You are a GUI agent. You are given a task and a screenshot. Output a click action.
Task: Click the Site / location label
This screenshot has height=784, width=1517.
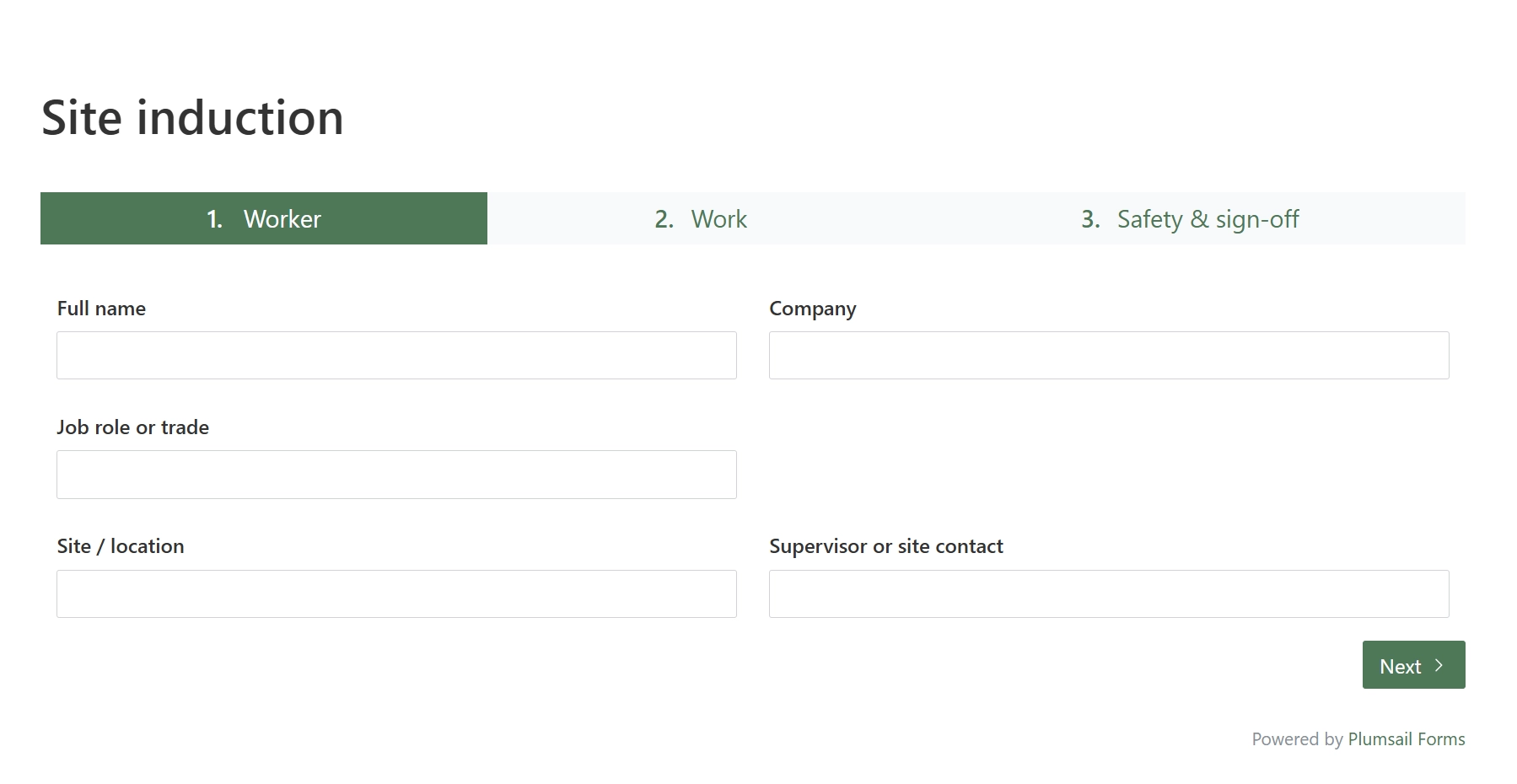[121, 546]
